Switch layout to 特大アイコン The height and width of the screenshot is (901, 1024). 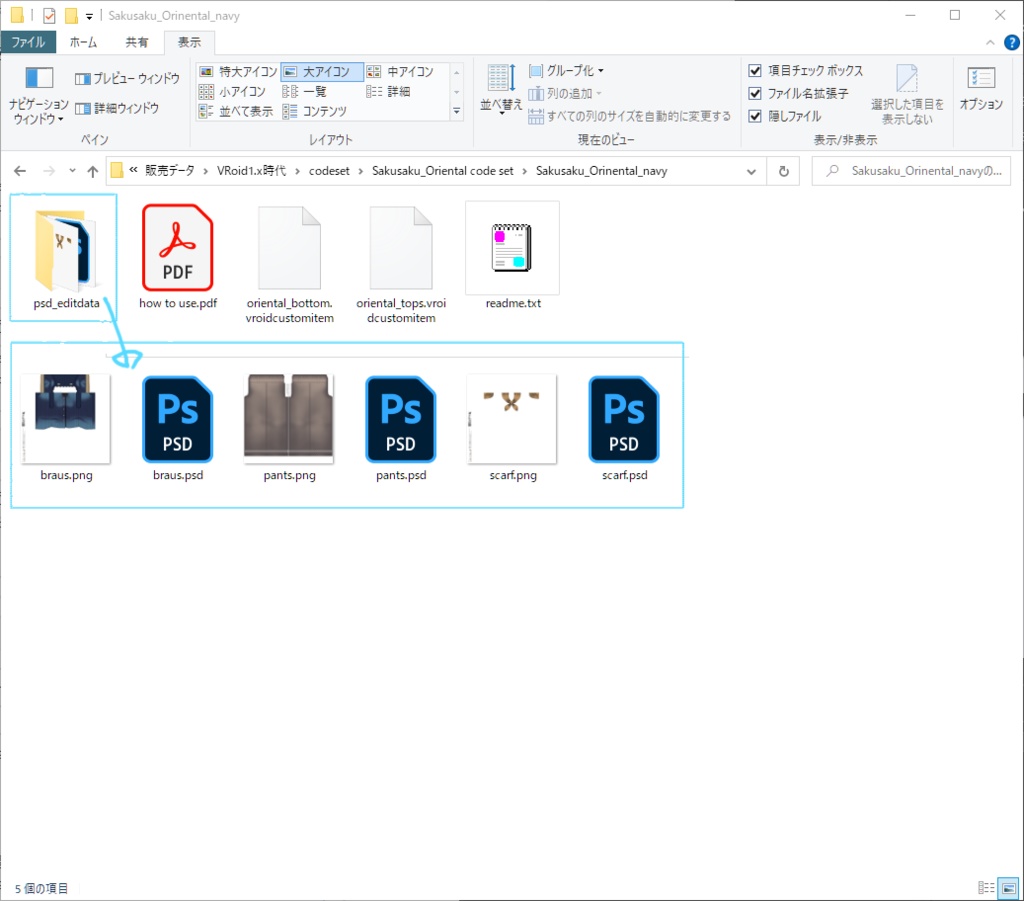(238, 71)
